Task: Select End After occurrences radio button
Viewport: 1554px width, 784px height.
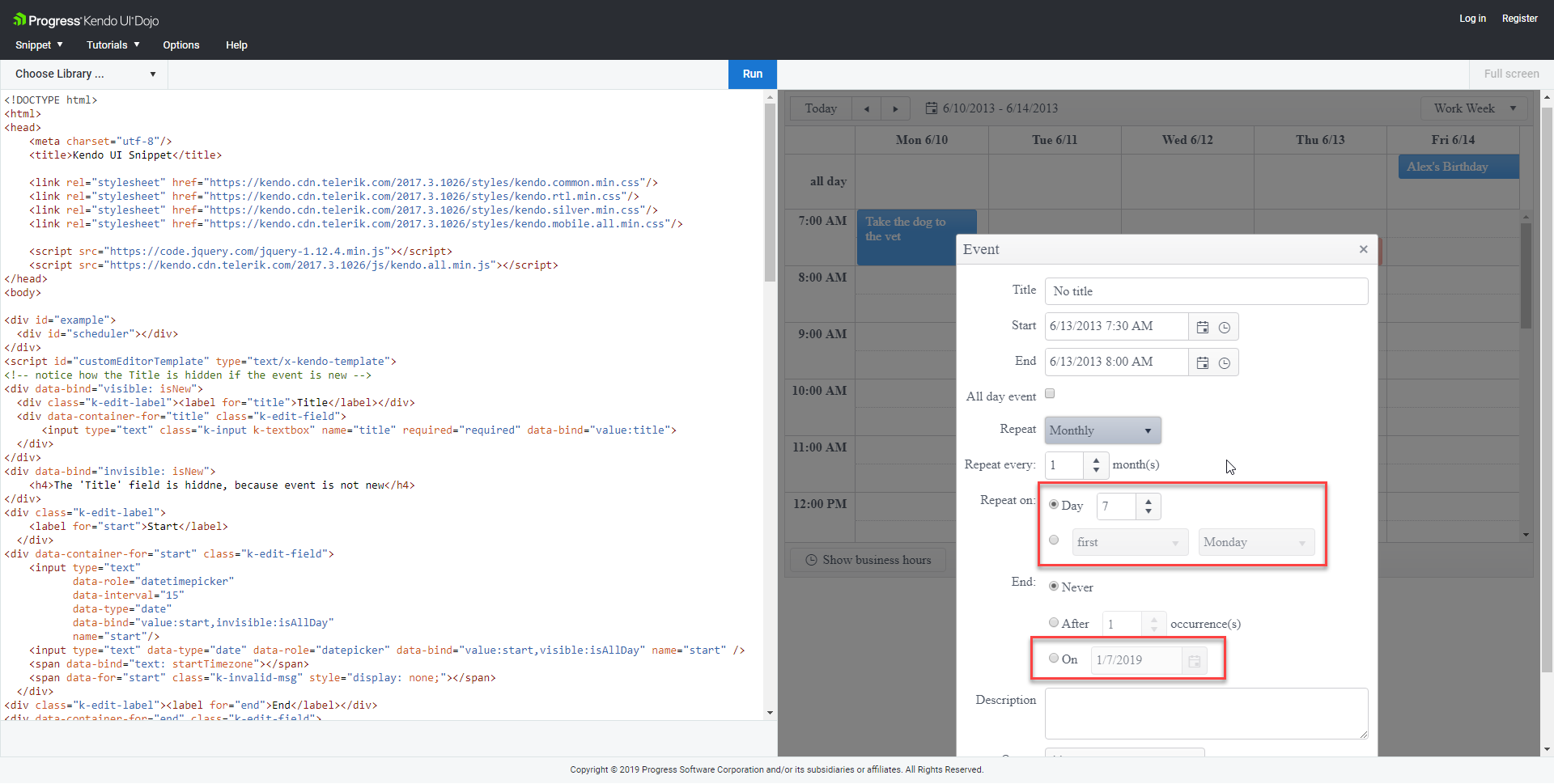Action: tap(1054, 622)
